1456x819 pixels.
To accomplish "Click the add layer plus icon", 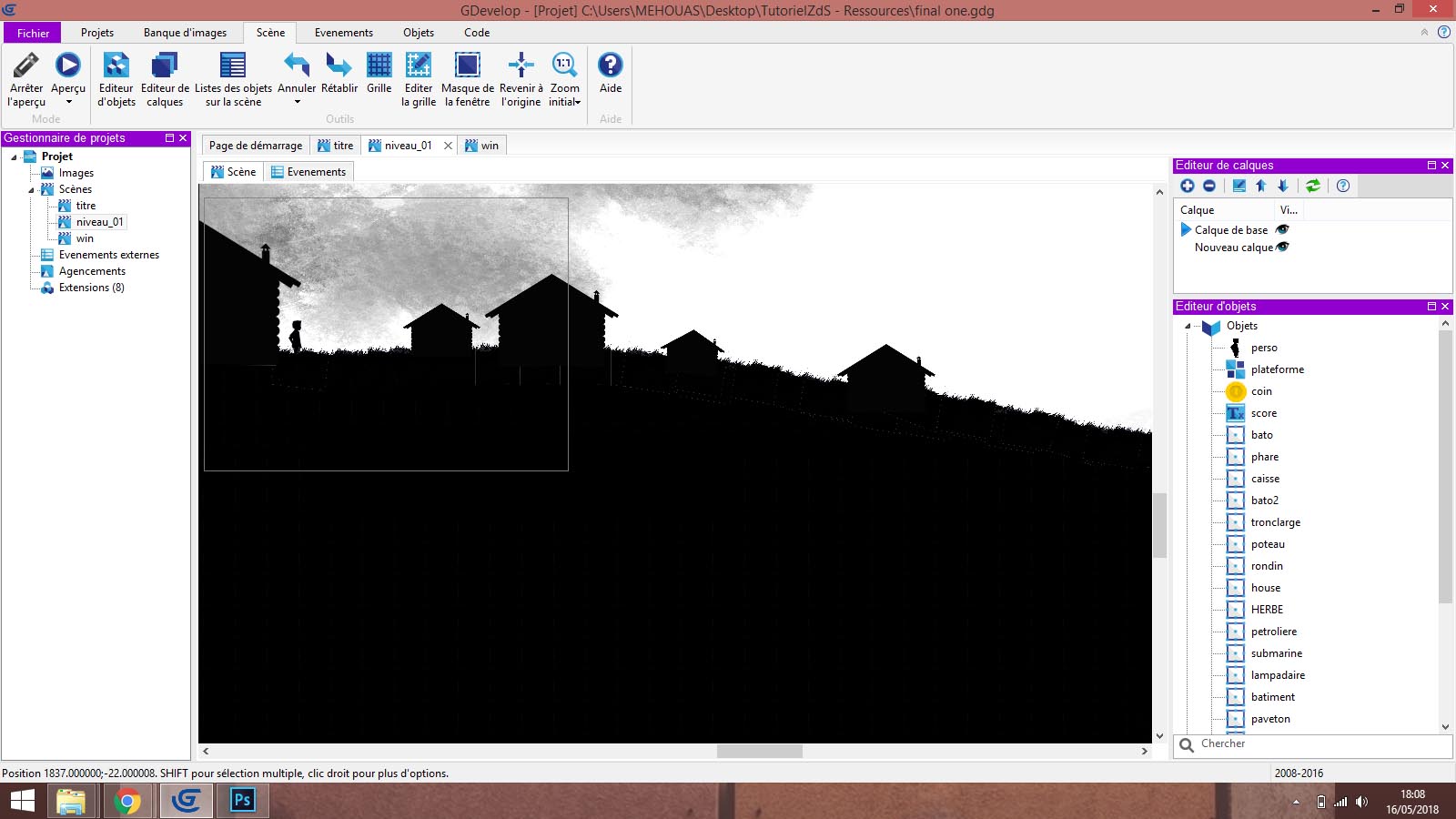I will (1188, 186).
